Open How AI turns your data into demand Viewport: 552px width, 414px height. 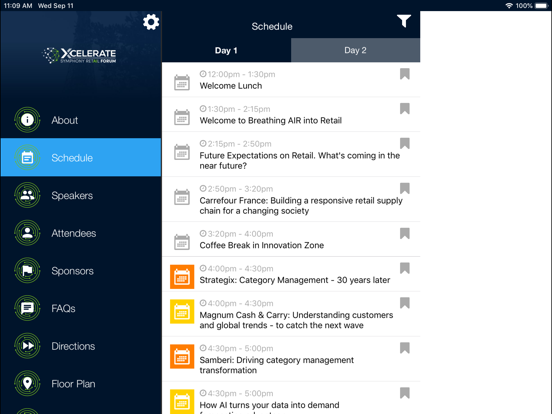click(269, 405)
